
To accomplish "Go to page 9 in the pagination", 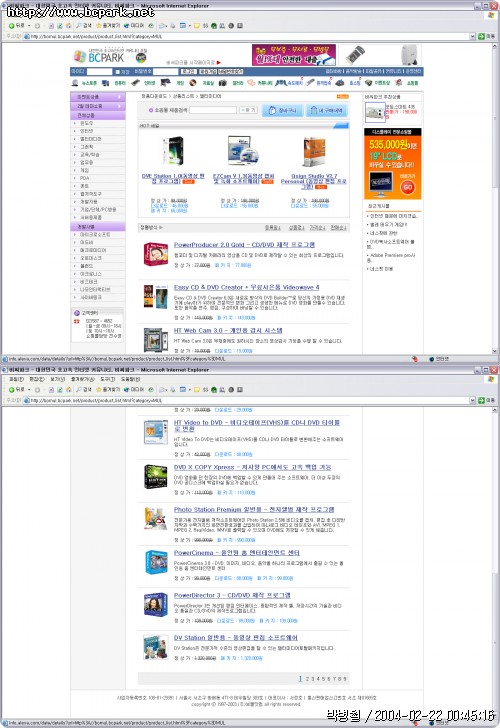I will (x=345, y=679).
